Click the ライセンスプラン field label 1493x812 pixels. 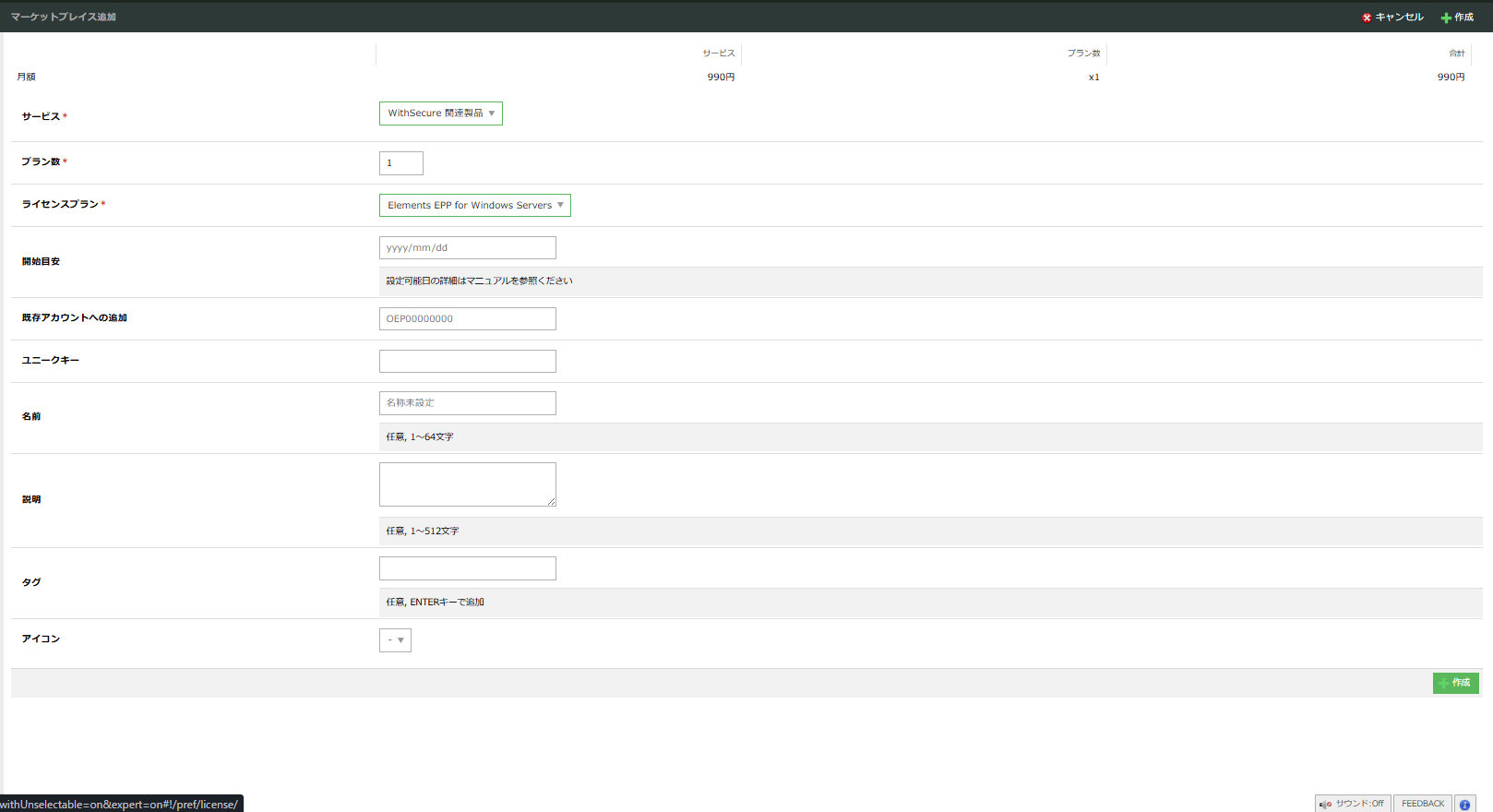coord(60,204)
